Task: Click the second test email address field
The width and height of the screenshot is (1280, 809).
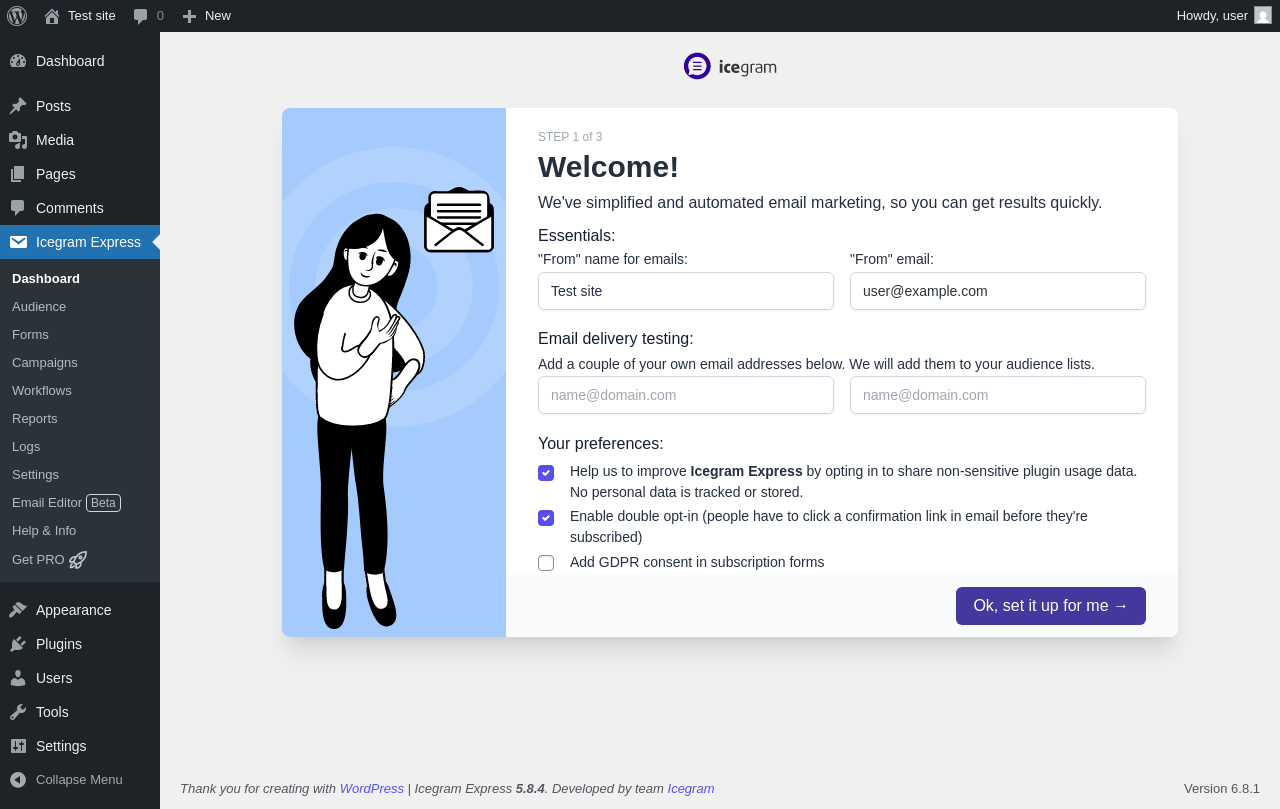Action: (x=998, y=395)
